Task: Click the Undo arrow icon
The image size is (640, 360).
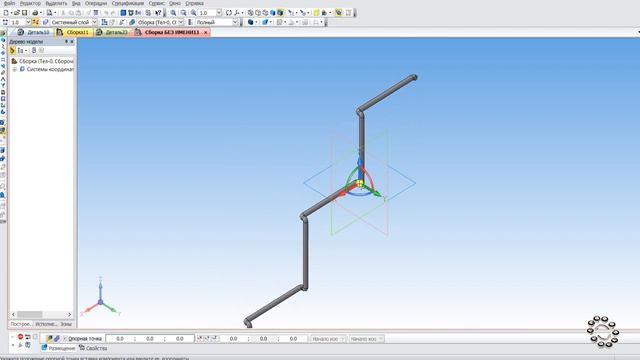Action: [106, 13]
